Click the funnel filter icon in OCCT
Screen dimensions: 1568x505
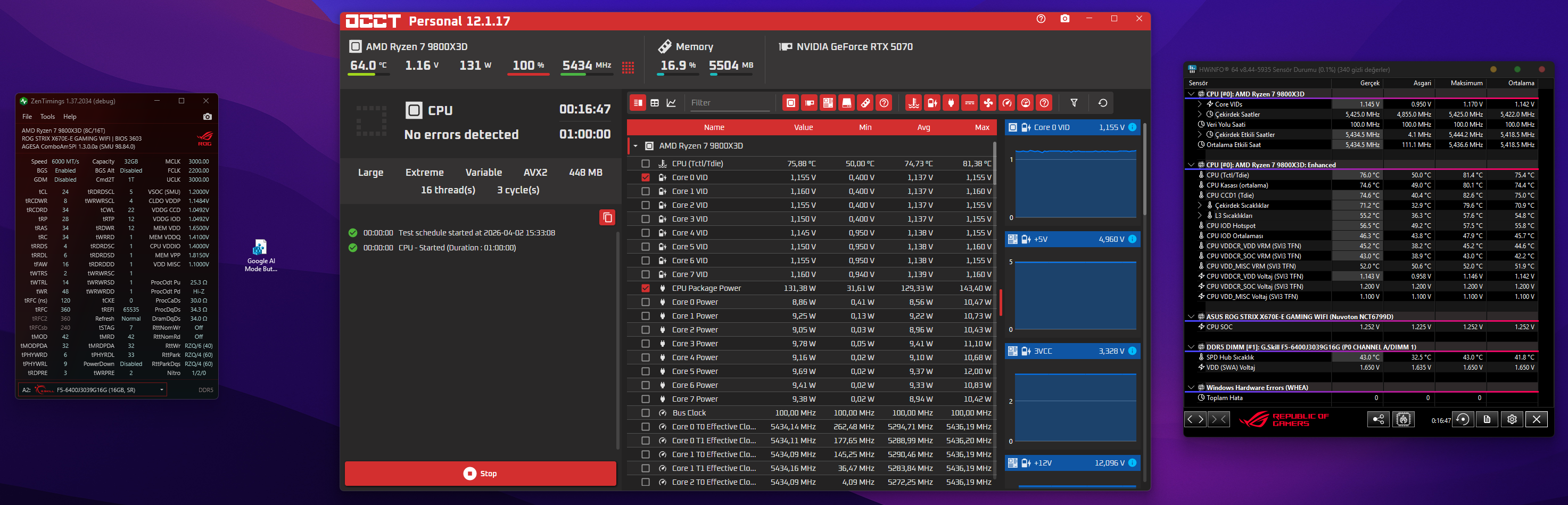[1074, 103]
